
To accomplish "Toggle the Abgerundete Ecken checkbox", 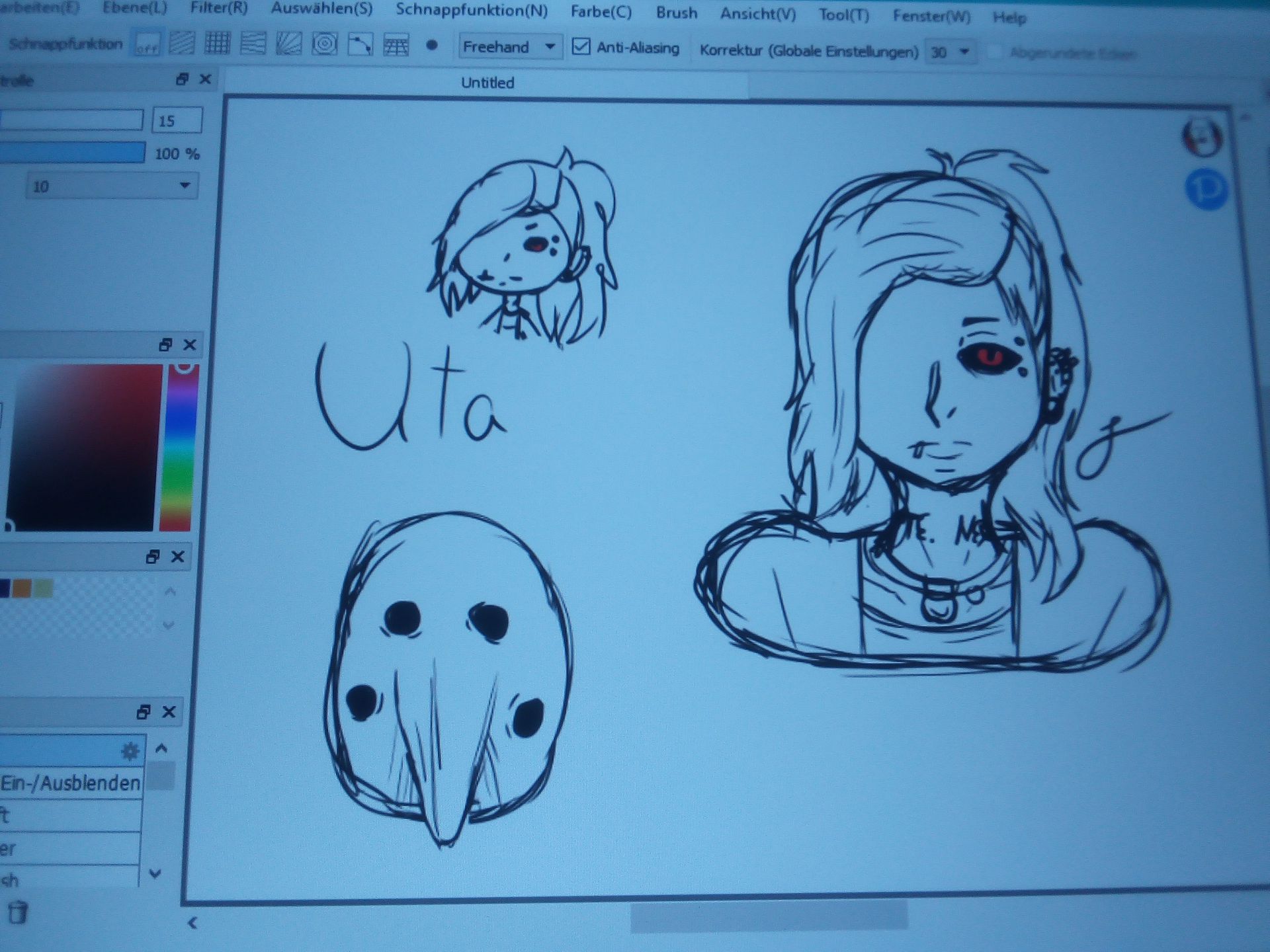I will click(x=994, y=52).
